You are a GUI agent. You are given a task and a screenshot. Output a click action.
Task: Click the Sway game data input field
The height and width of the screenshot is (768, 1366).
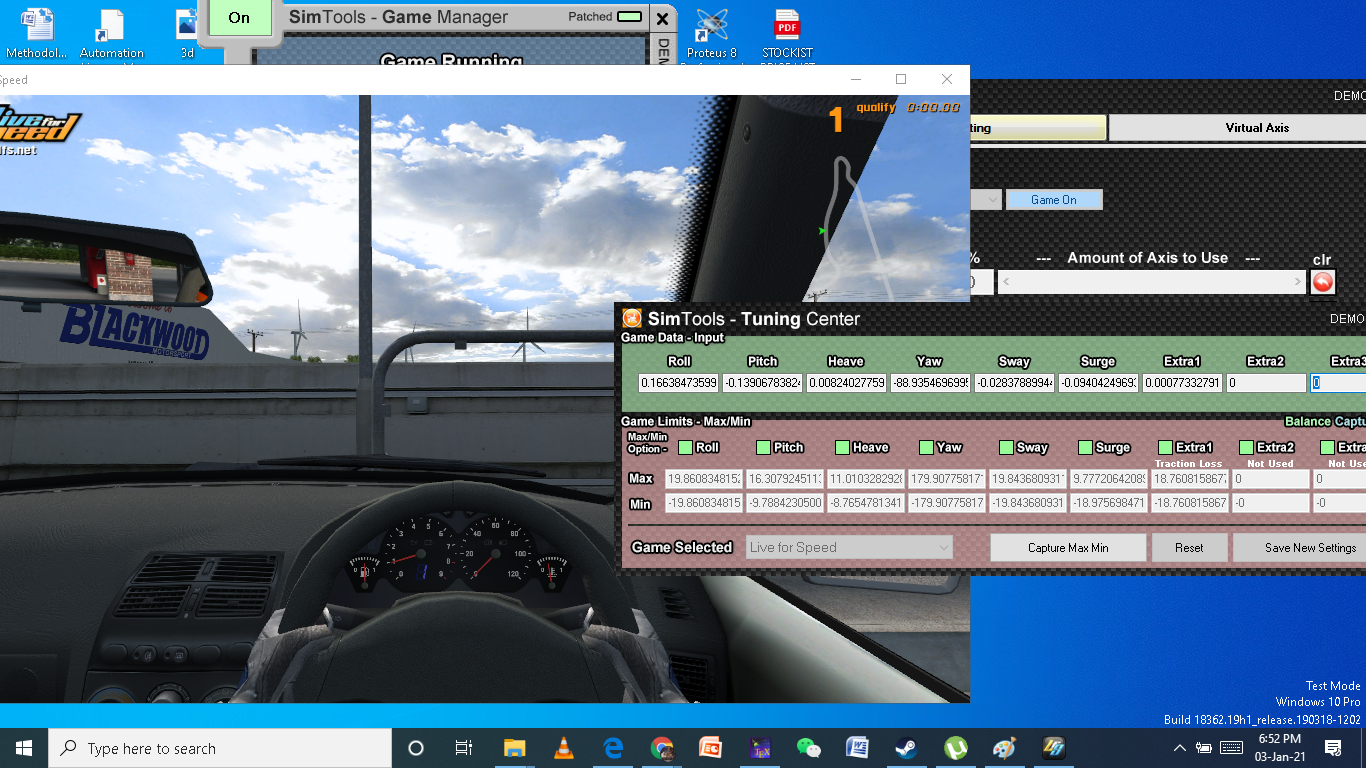coord(1015,383)
